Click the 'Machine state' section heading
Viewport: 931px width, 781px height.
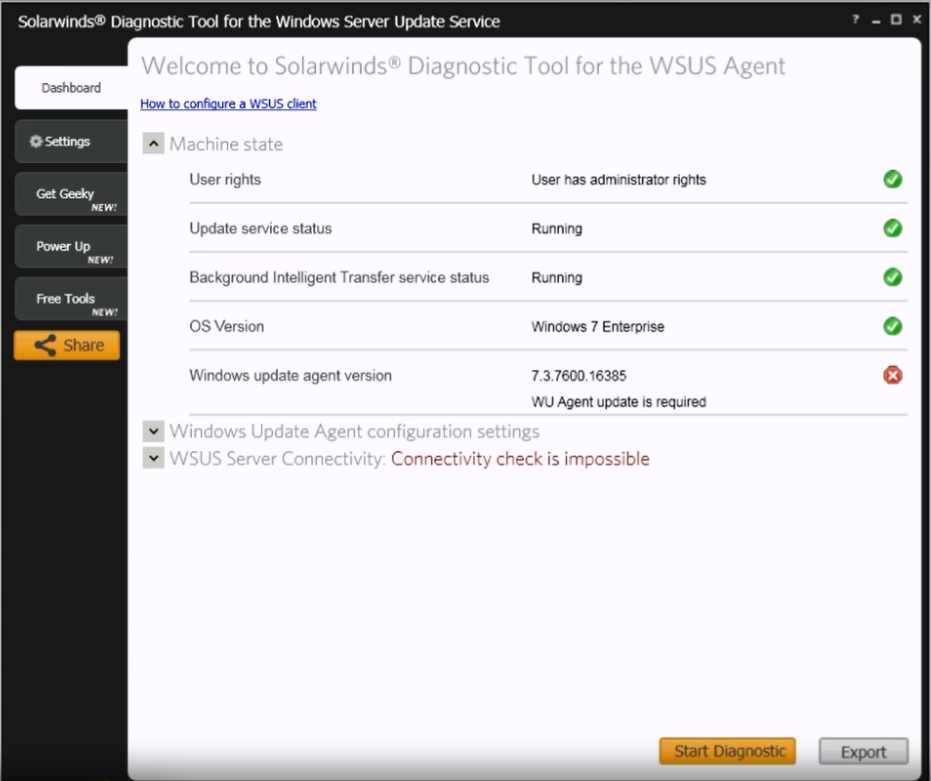pyautogui.click(x=226, y=144)
